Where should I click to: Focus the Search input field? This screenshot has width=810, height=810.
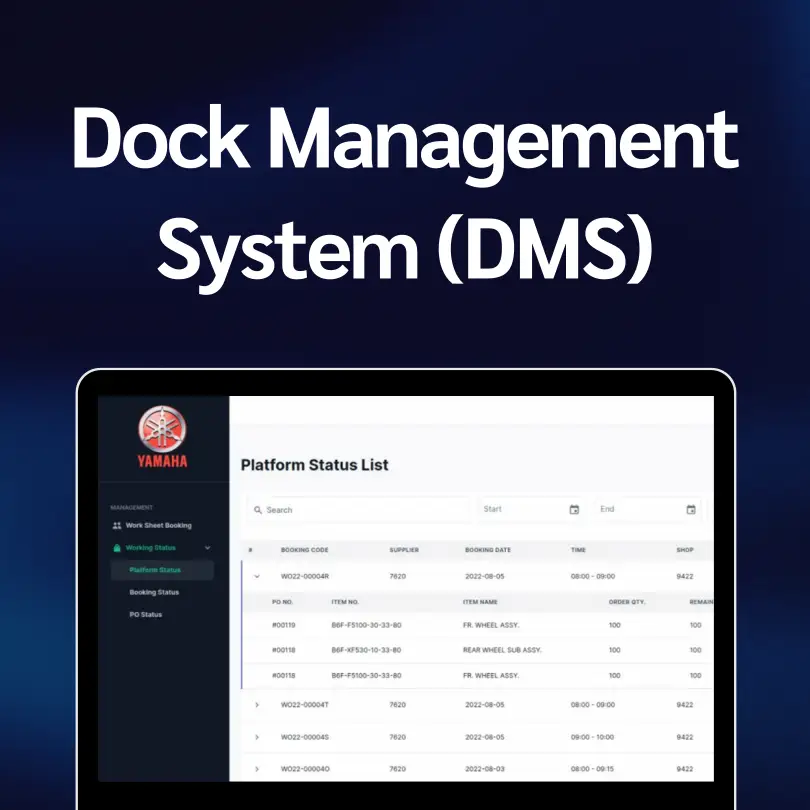pos(358,510)
